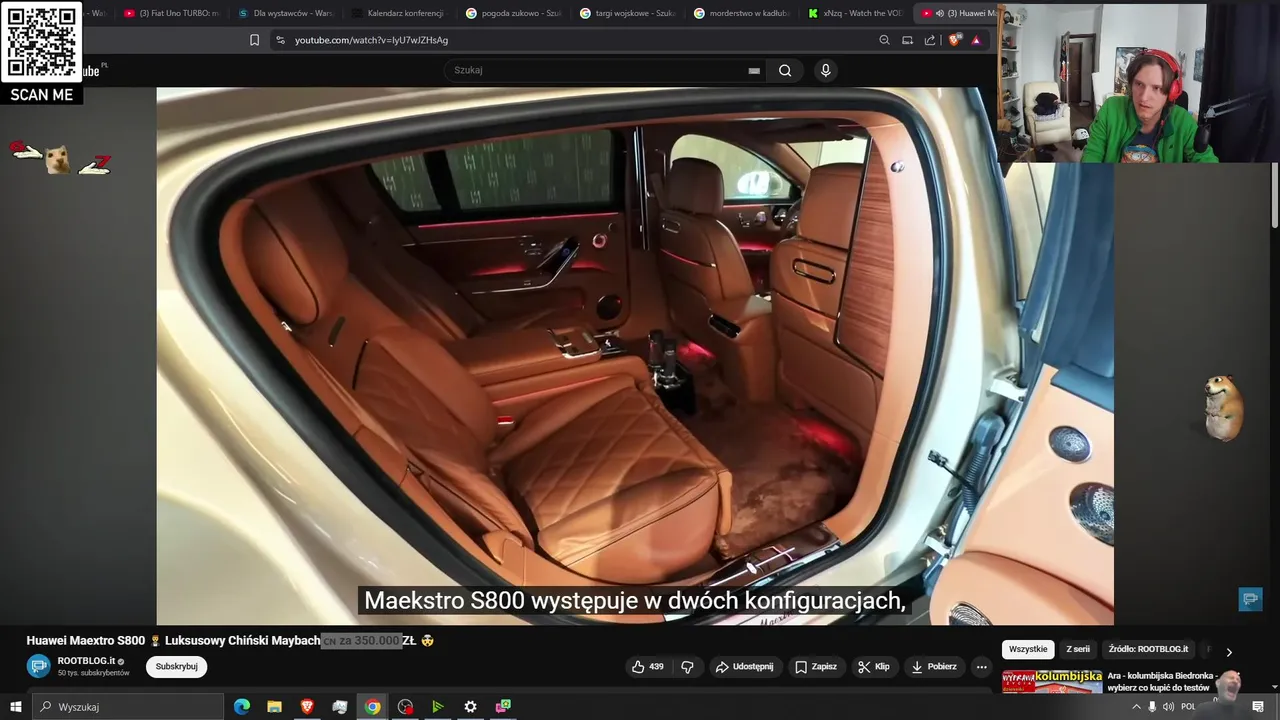Viewport: 1280px width, 720px height.
Task: Switch to the Fiat Uno TURBO tab
Action: point(172,13)
